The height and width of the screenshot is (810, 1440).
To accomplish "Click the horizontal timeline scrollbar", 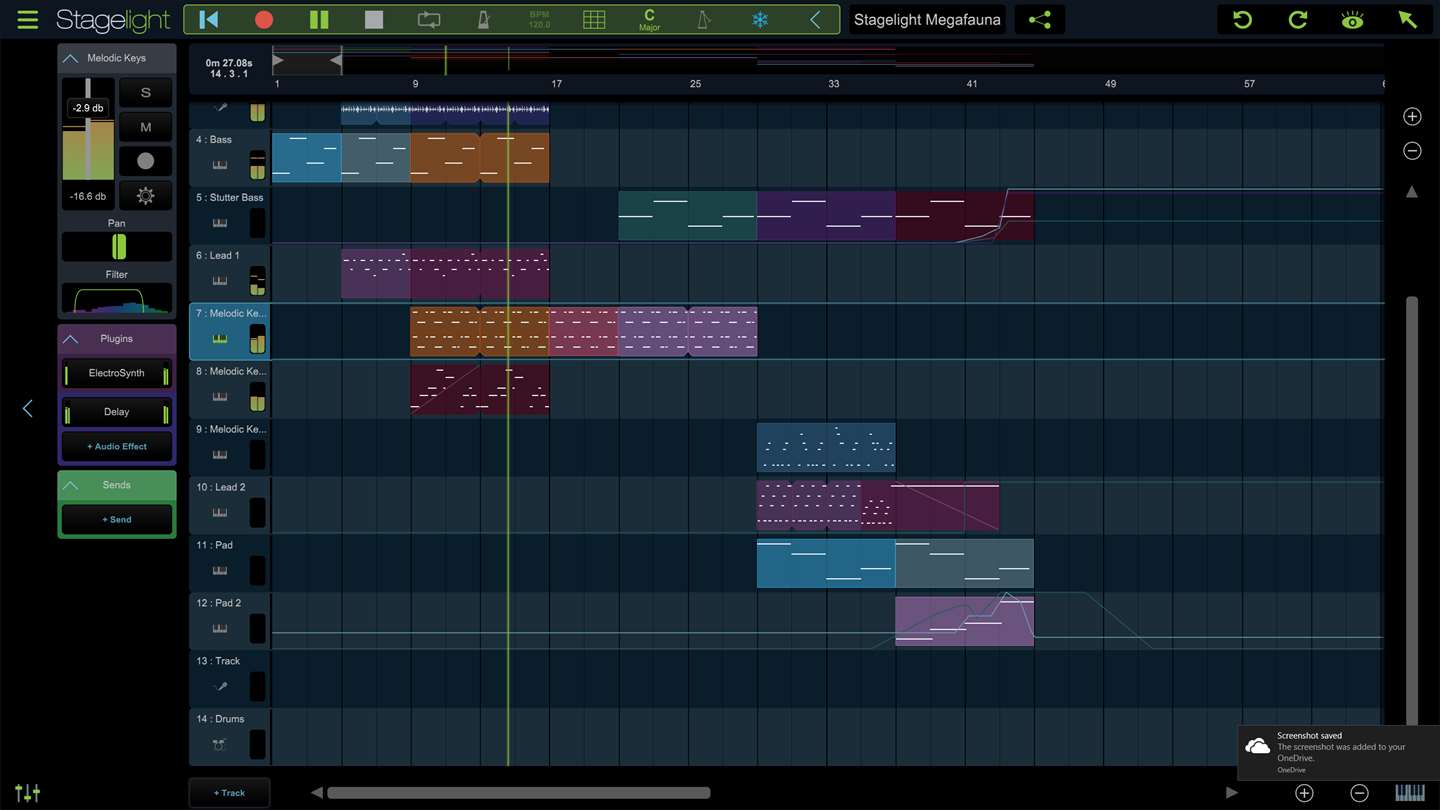I will click(518, 793).
